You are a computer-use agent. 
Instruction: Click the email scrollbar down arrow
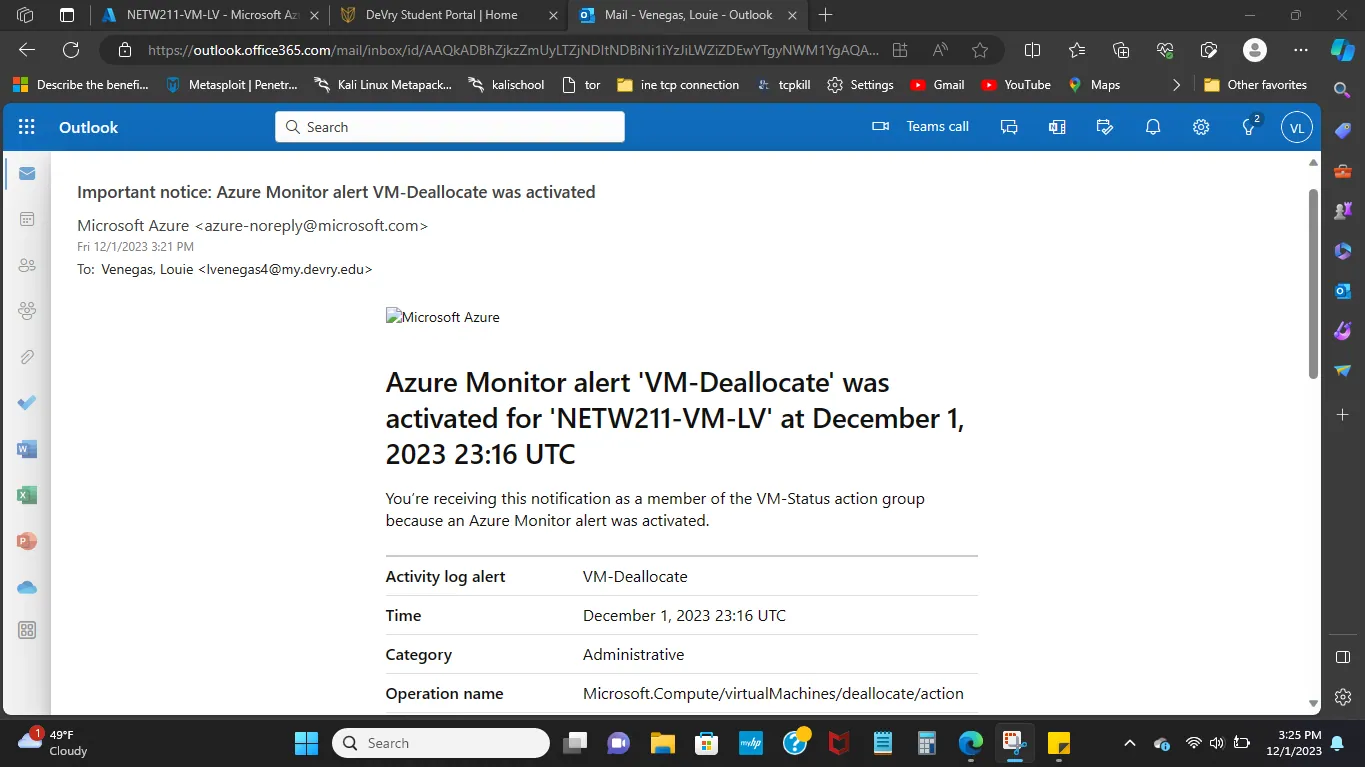(x=1314, y=703)
